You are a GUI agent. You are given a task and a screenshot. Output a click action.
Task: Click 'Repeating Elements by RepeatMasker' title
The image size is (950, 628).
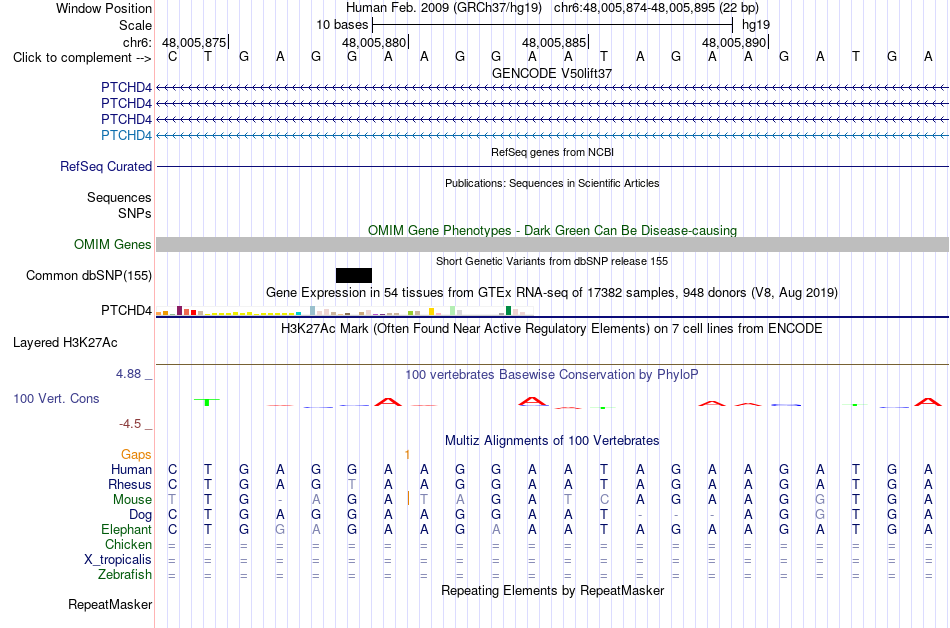point(553,590)
